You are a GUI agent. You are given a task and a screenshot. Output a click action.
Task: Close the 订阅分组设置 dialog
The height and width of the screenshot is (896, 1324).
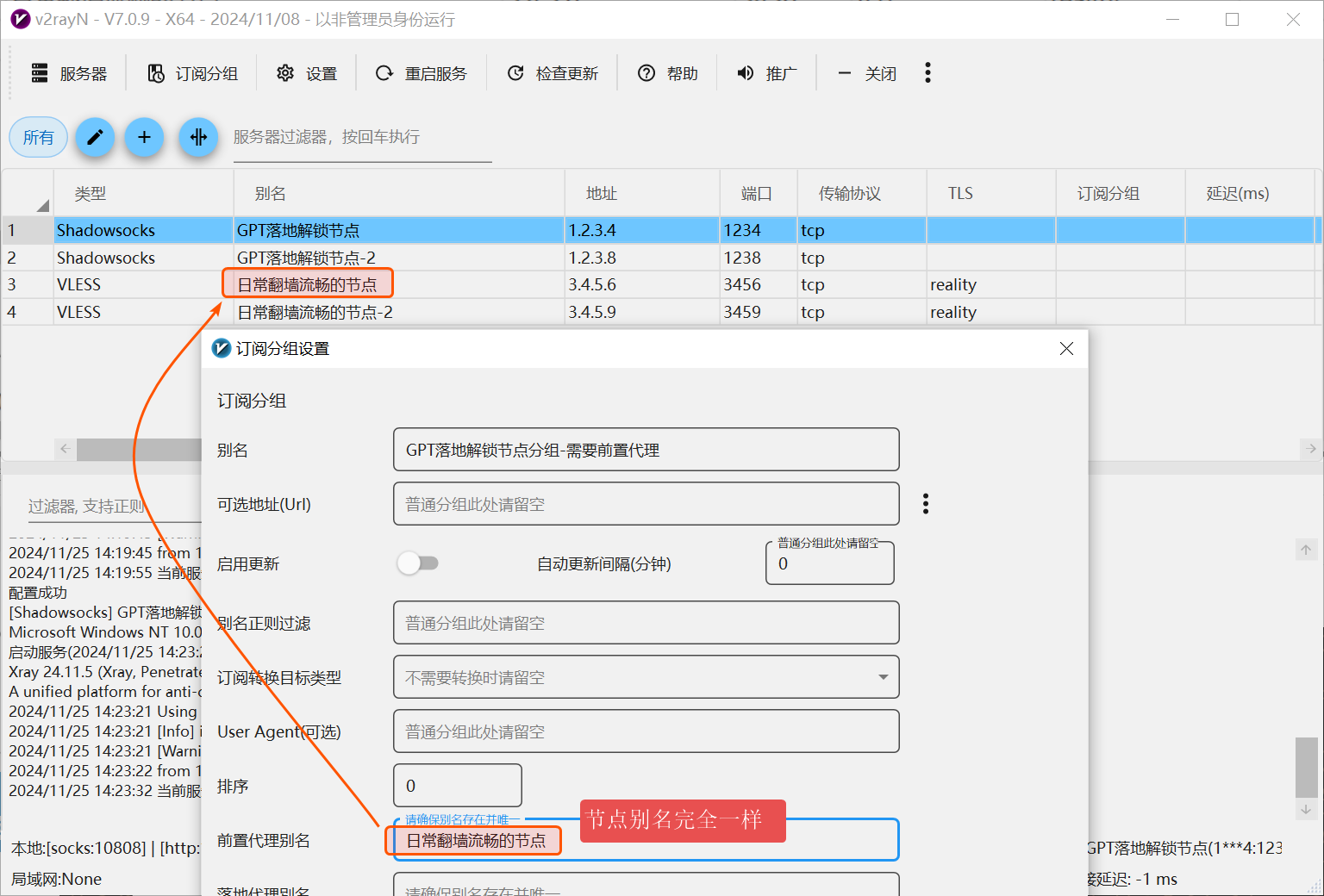pos(1066,348)
